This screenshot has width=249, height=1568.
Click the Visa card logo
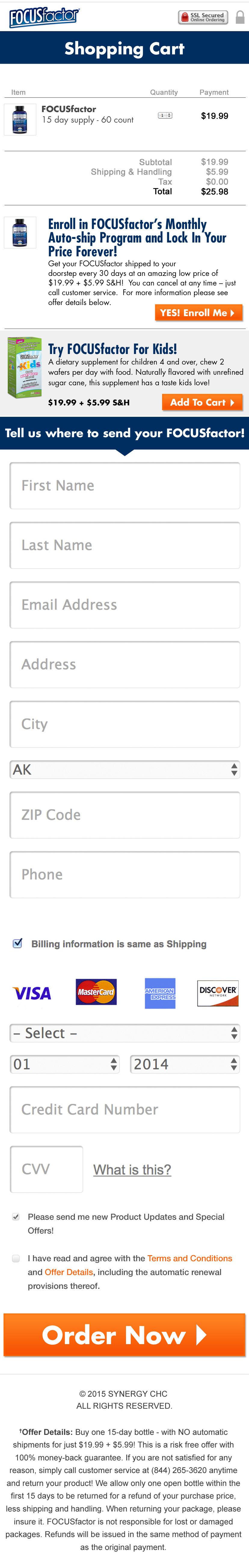32,993
